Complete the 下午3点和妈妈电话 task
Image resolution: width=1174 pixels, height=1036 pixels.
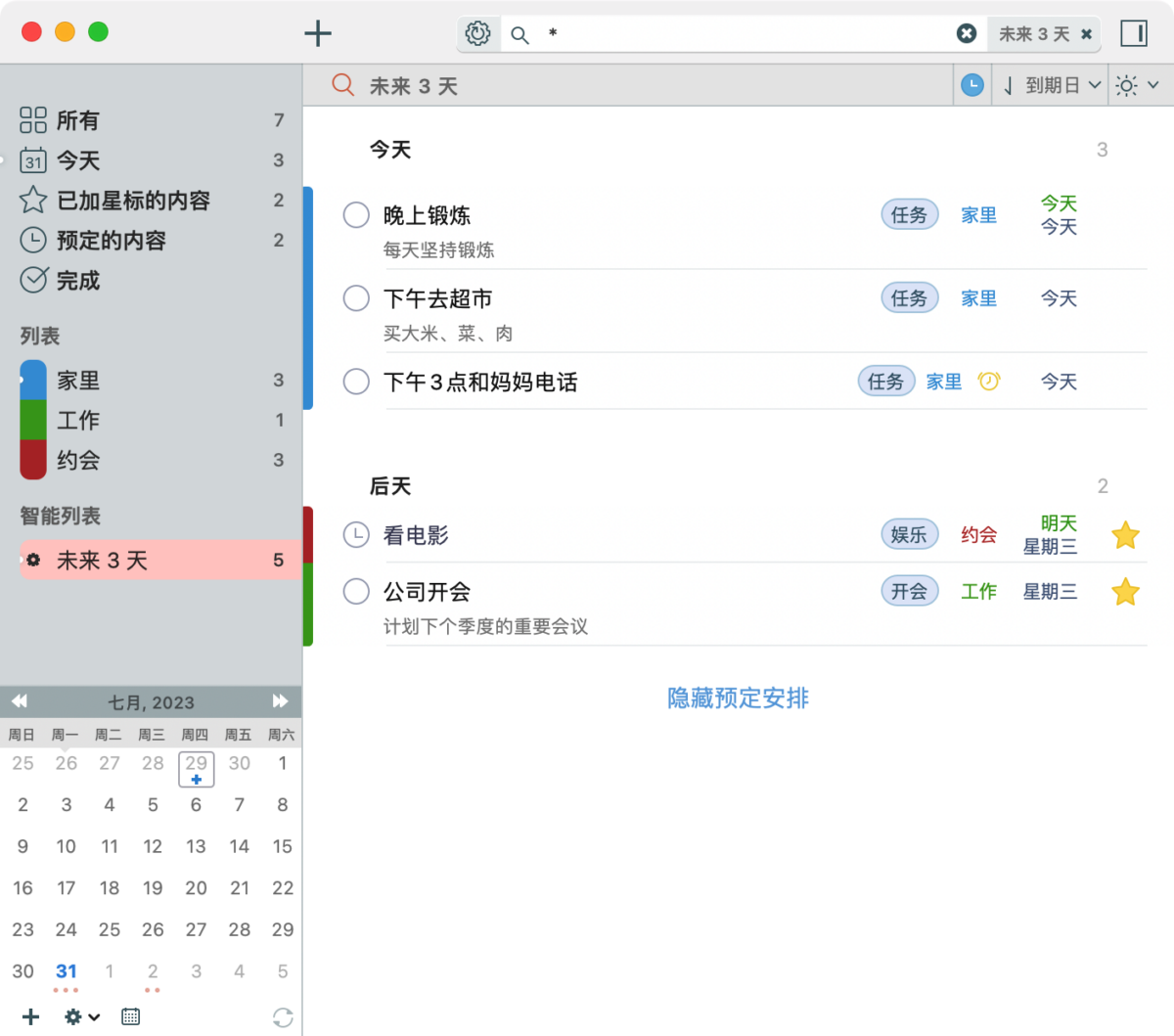[356, 382]
